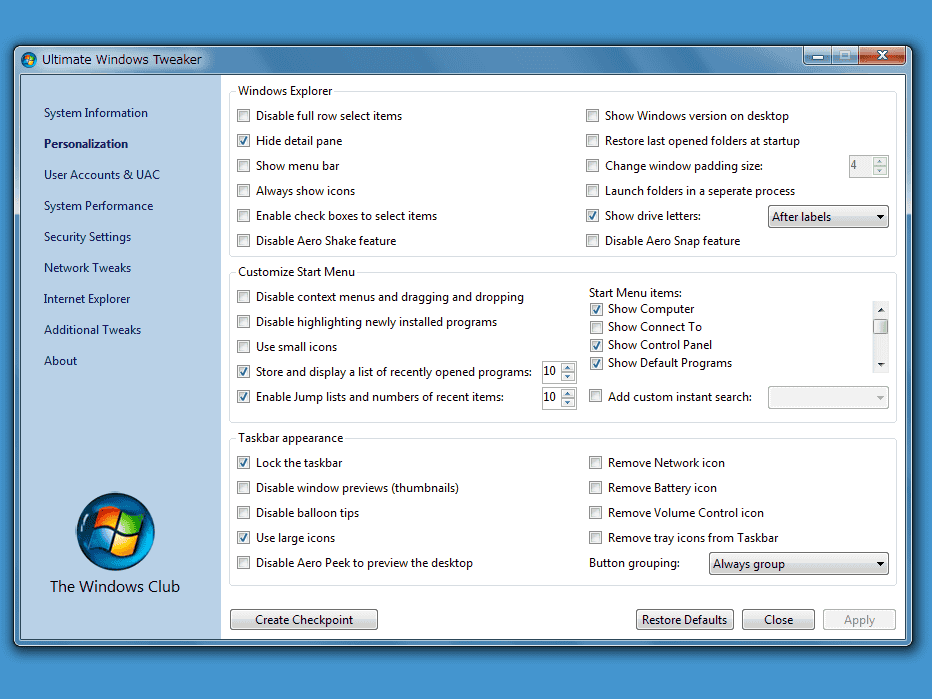Click the Start Menu items scrollbar thumb
932x699 pixels.
[x=881, y=327]
